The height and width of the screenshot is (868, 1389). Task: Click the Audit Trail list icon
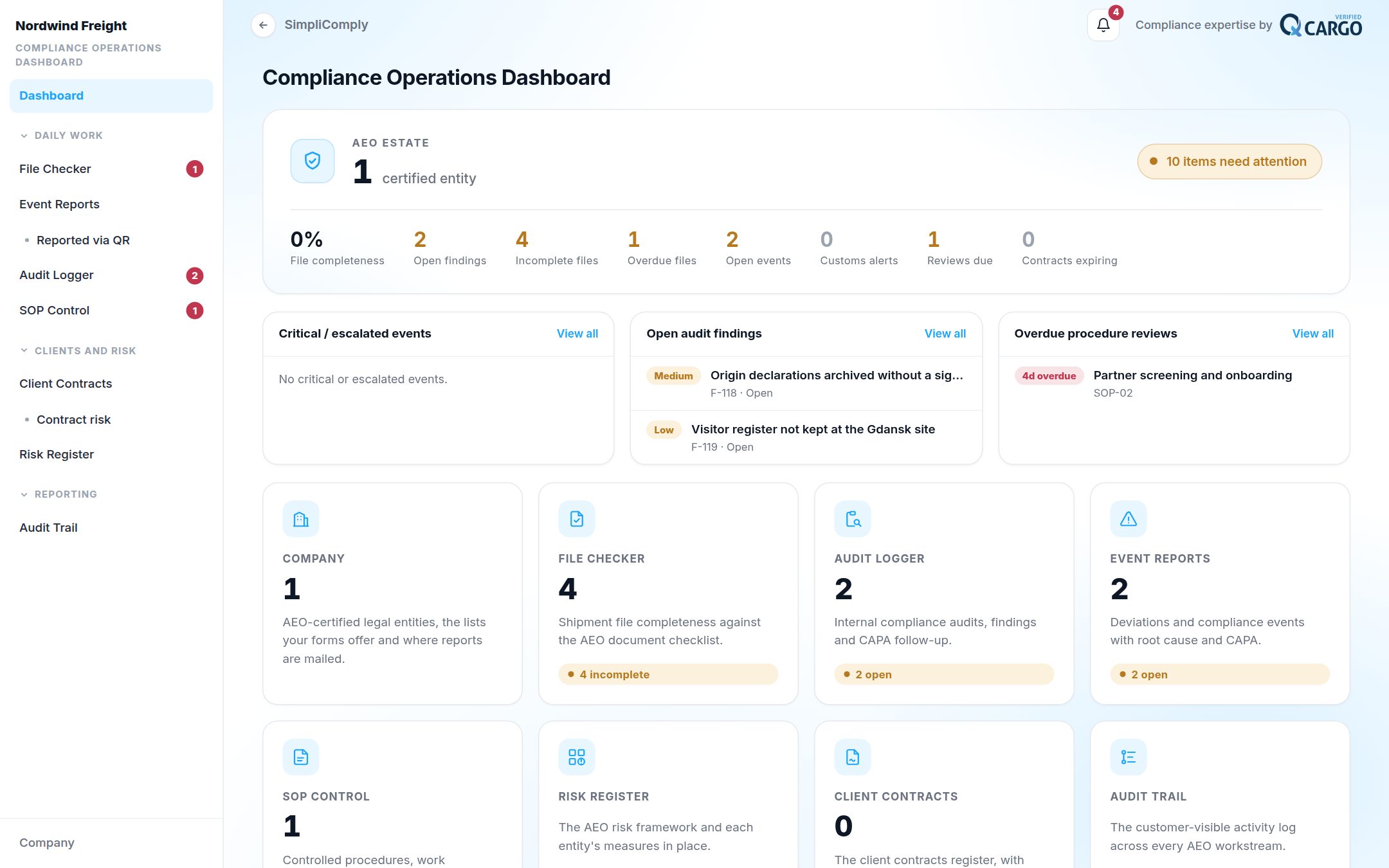pyautogui.click(x=1129, y=757)
